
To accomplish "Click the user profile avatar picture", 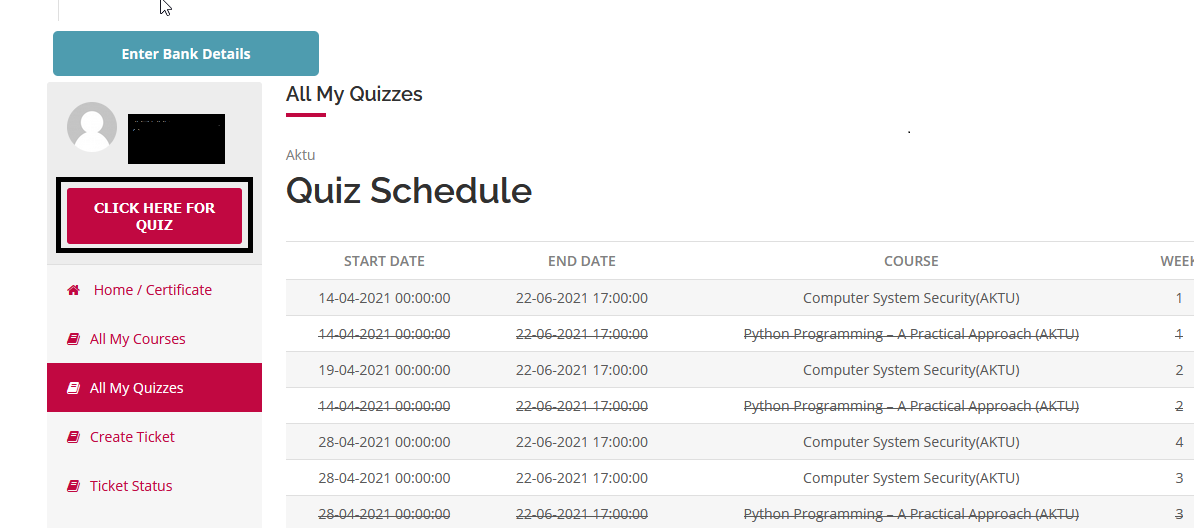I will coord(92,127).
